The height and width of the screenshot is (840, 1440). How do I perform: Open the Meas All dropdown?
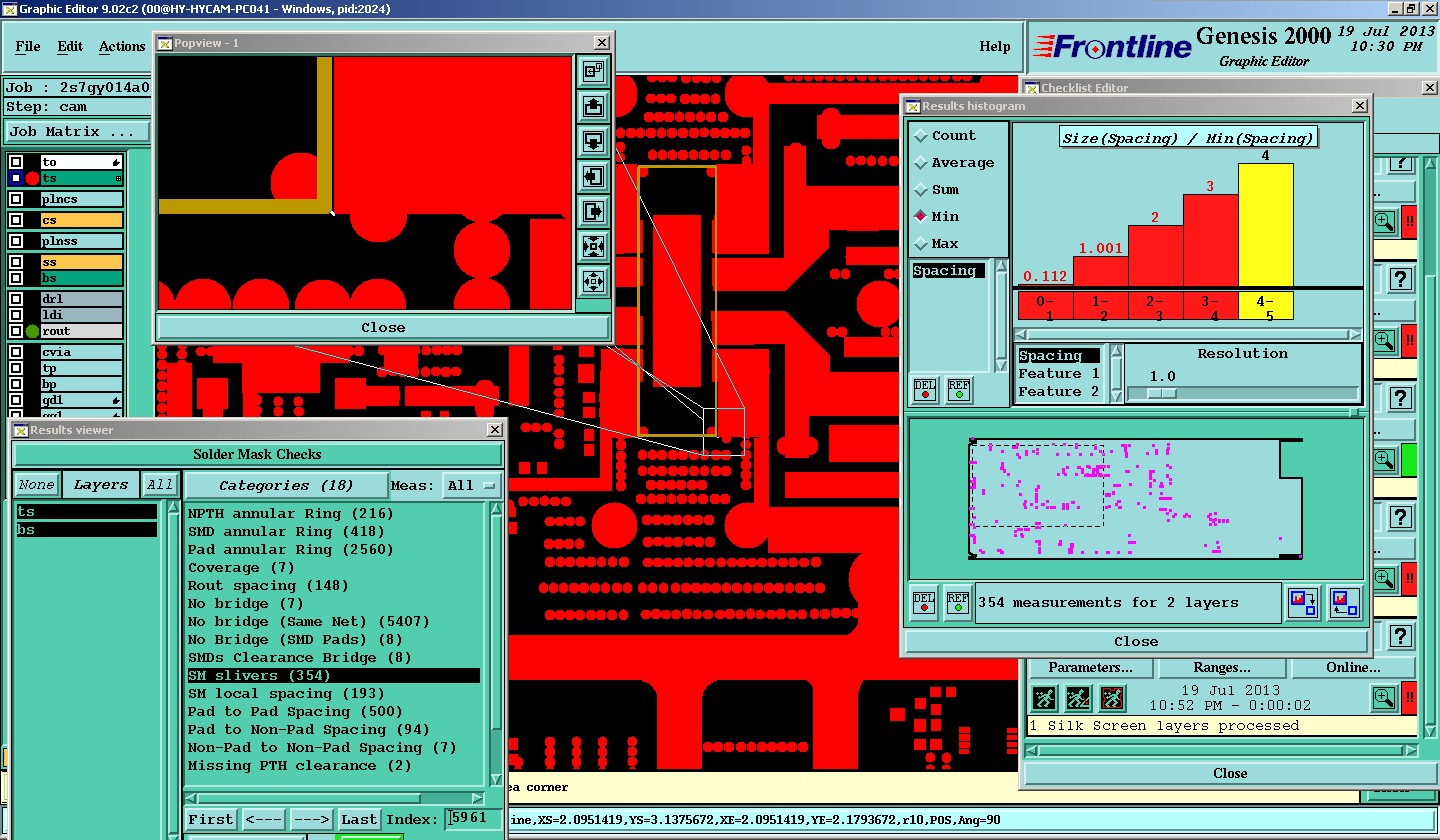coord(473,485)
